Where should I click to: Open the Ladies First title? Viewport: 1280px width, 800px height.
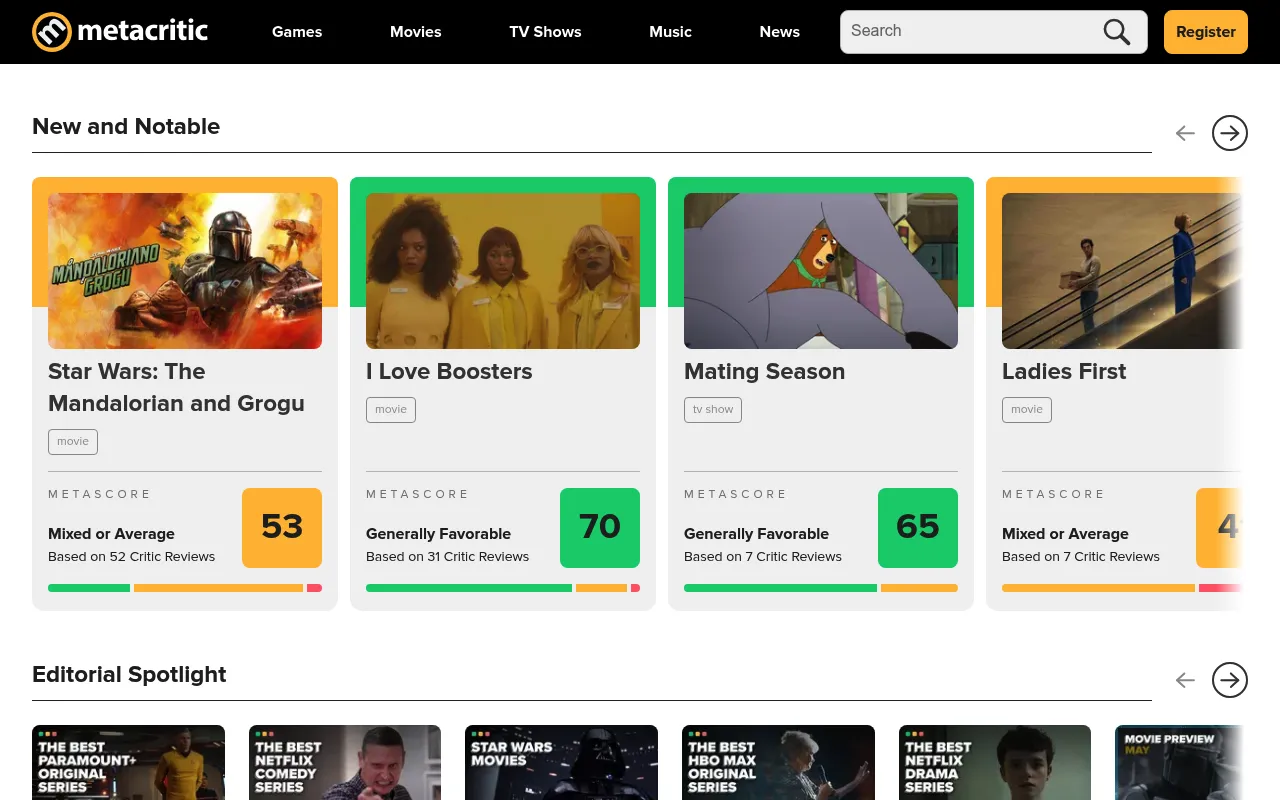click(1064, 371)
